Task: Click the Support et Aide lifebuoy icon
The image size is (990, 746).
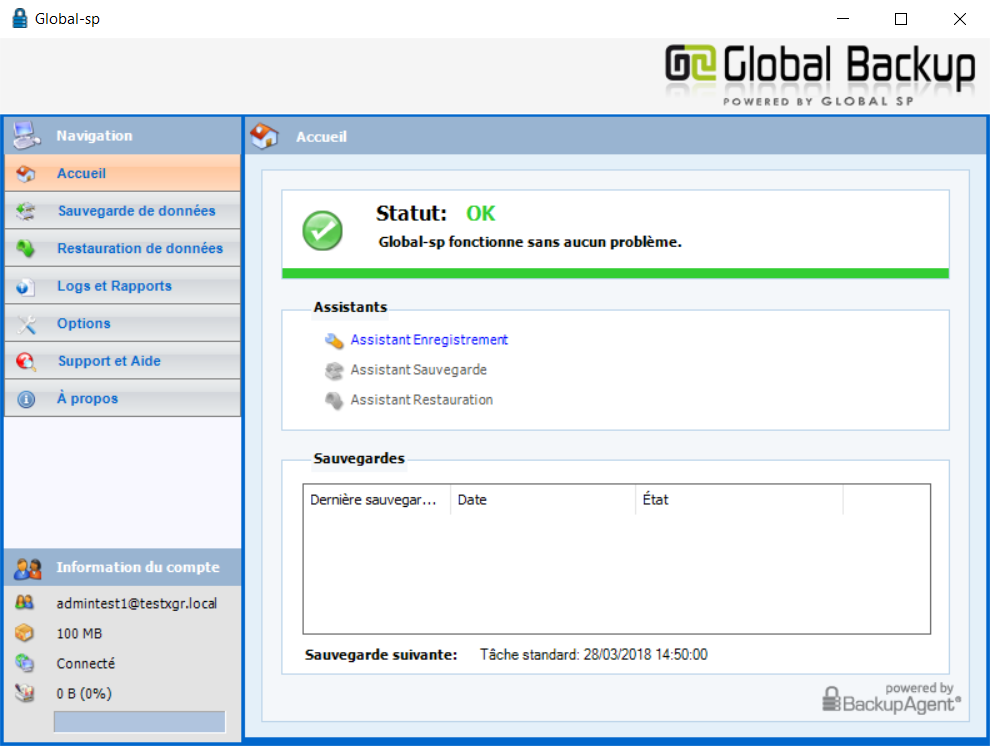Action: [26, 362]
